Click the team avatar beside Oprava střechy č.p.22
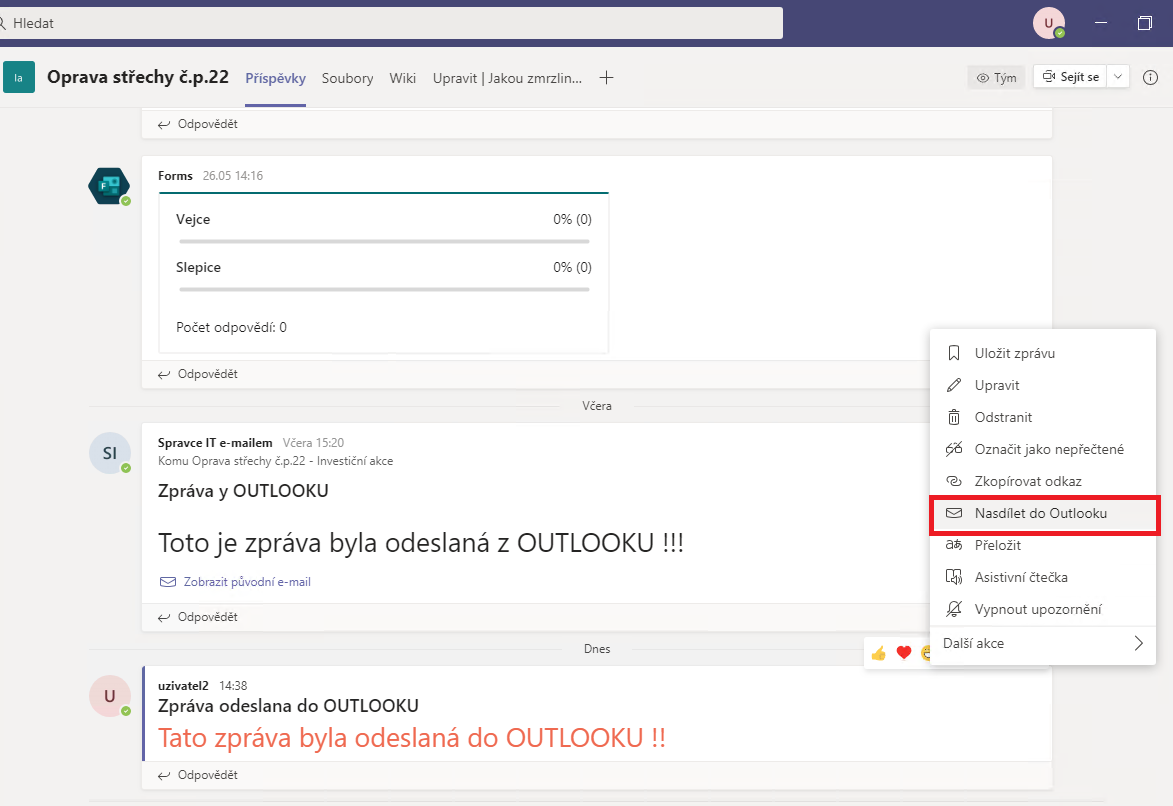Viewport: 1173px width, 806px height. 19,77
